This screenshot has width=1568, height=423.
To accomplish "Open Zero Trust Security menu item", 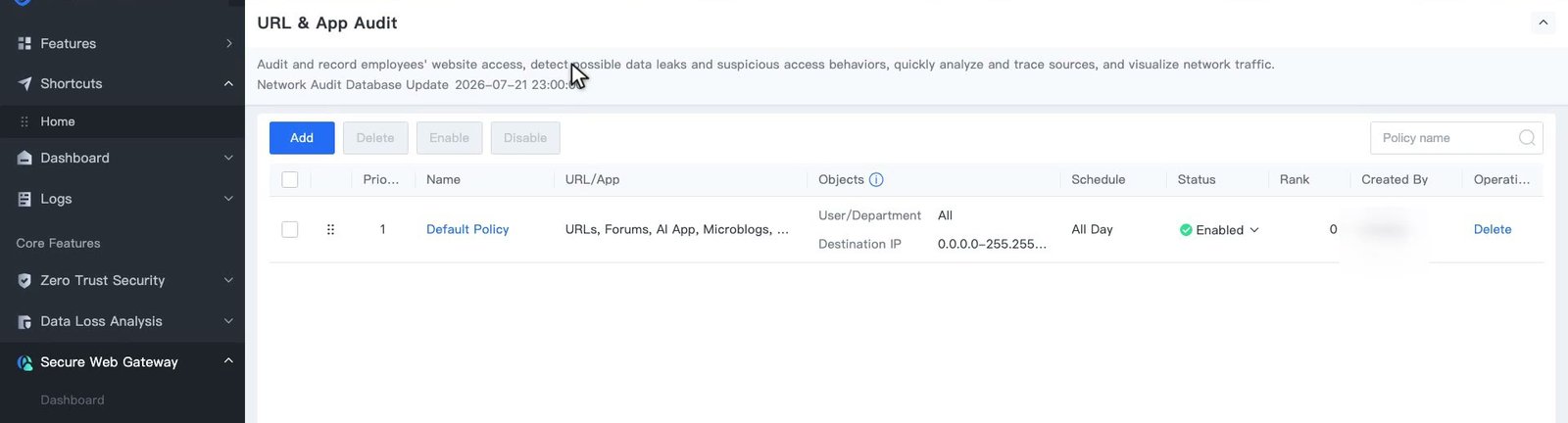I will (x=103, y=281).
